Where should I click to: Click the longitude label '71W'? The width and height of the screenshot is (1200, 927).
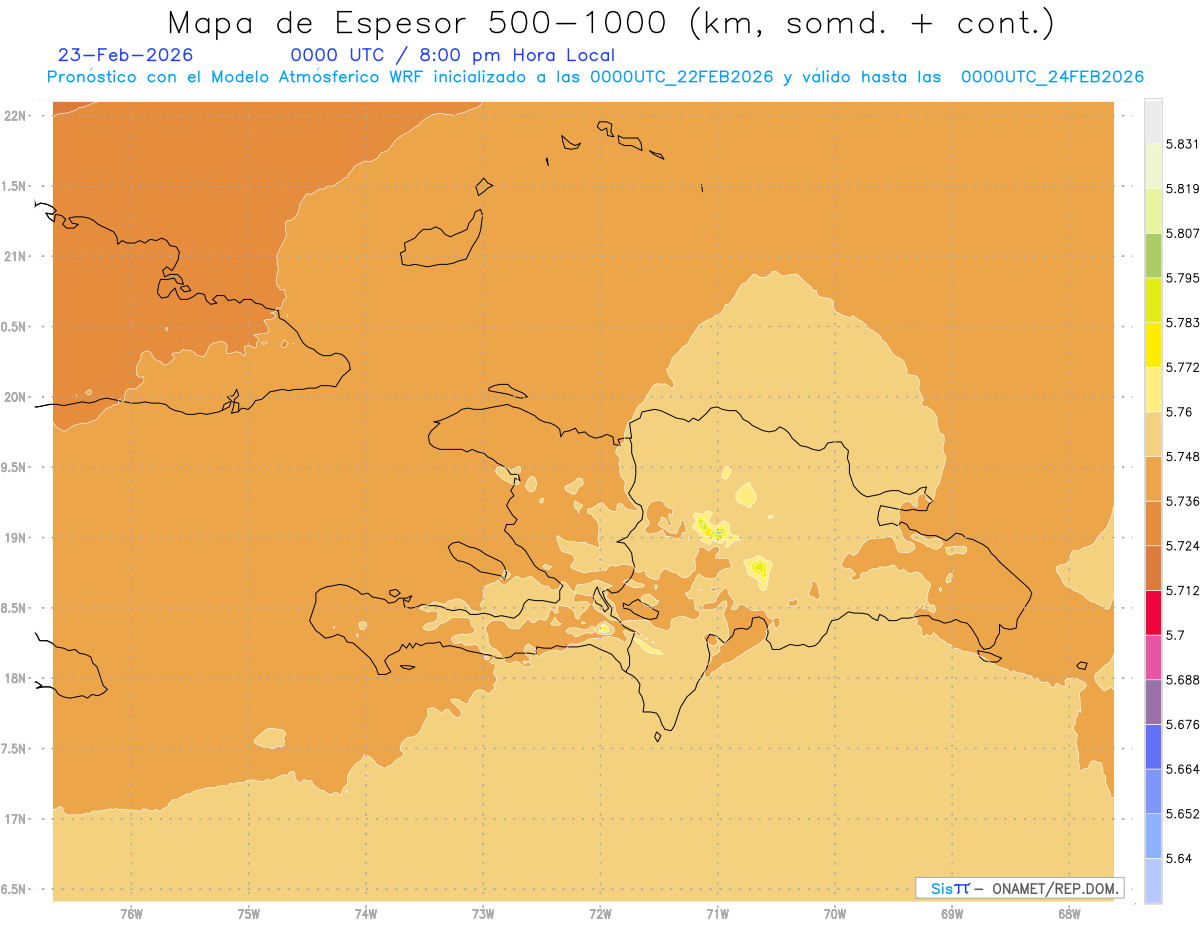[718, 913]
